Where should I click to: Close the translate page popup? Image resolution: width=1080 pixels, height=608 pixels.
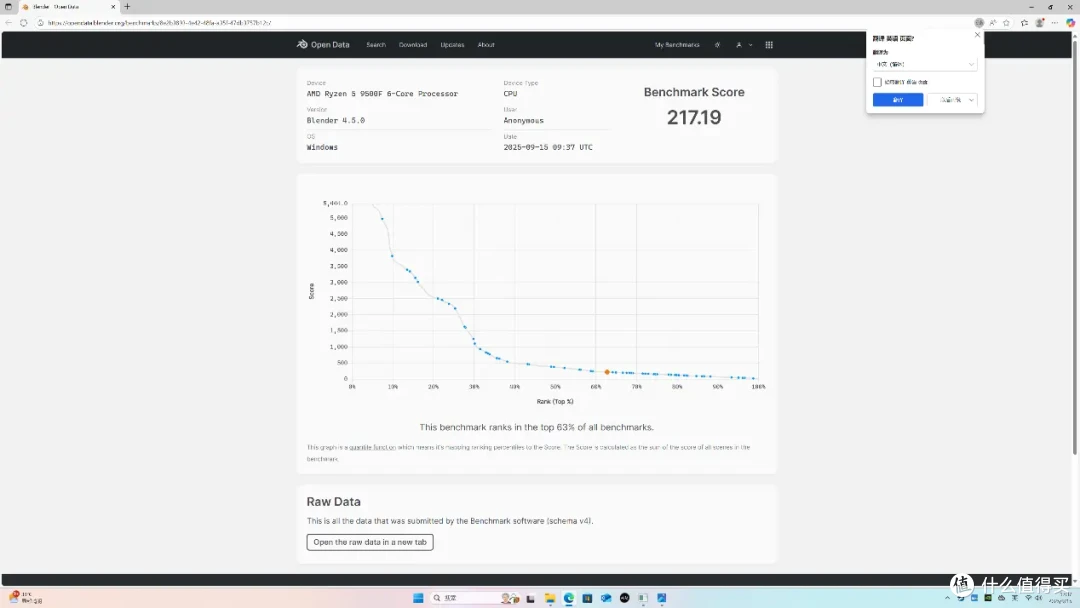tap(977, 34)
